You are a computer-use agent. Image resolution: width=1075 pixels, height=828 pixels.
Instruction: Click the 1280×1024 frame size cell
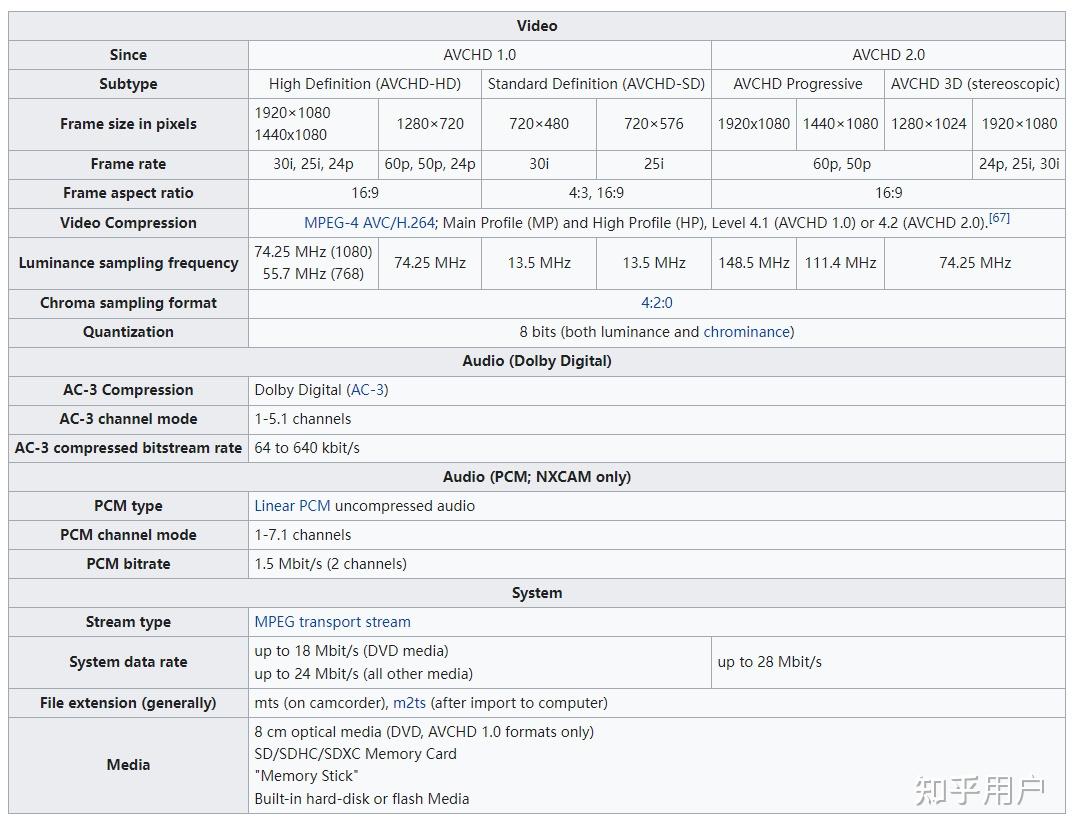pyautogui.click(x=928, y=124)
